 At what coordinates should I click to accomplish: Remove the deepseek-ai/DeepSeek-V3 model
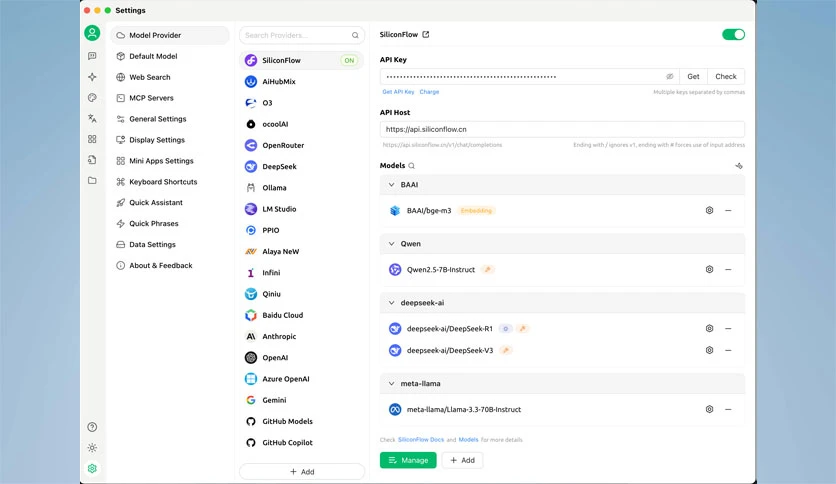coord(728,350)
